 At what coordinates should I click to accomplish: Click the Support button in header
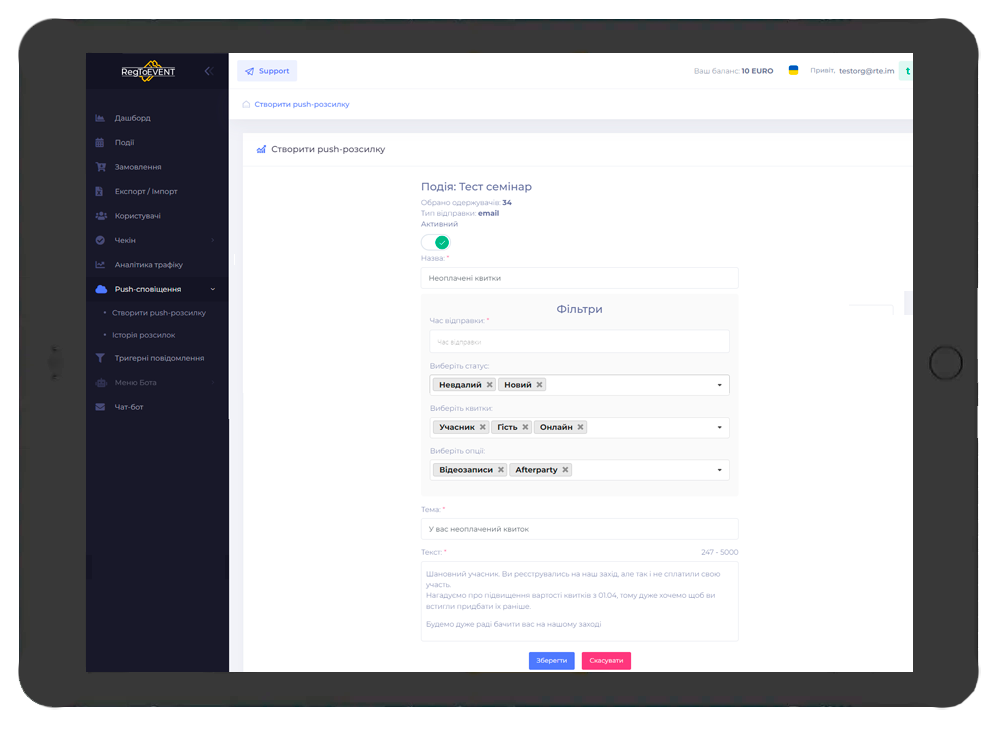[x=267, y=71]
